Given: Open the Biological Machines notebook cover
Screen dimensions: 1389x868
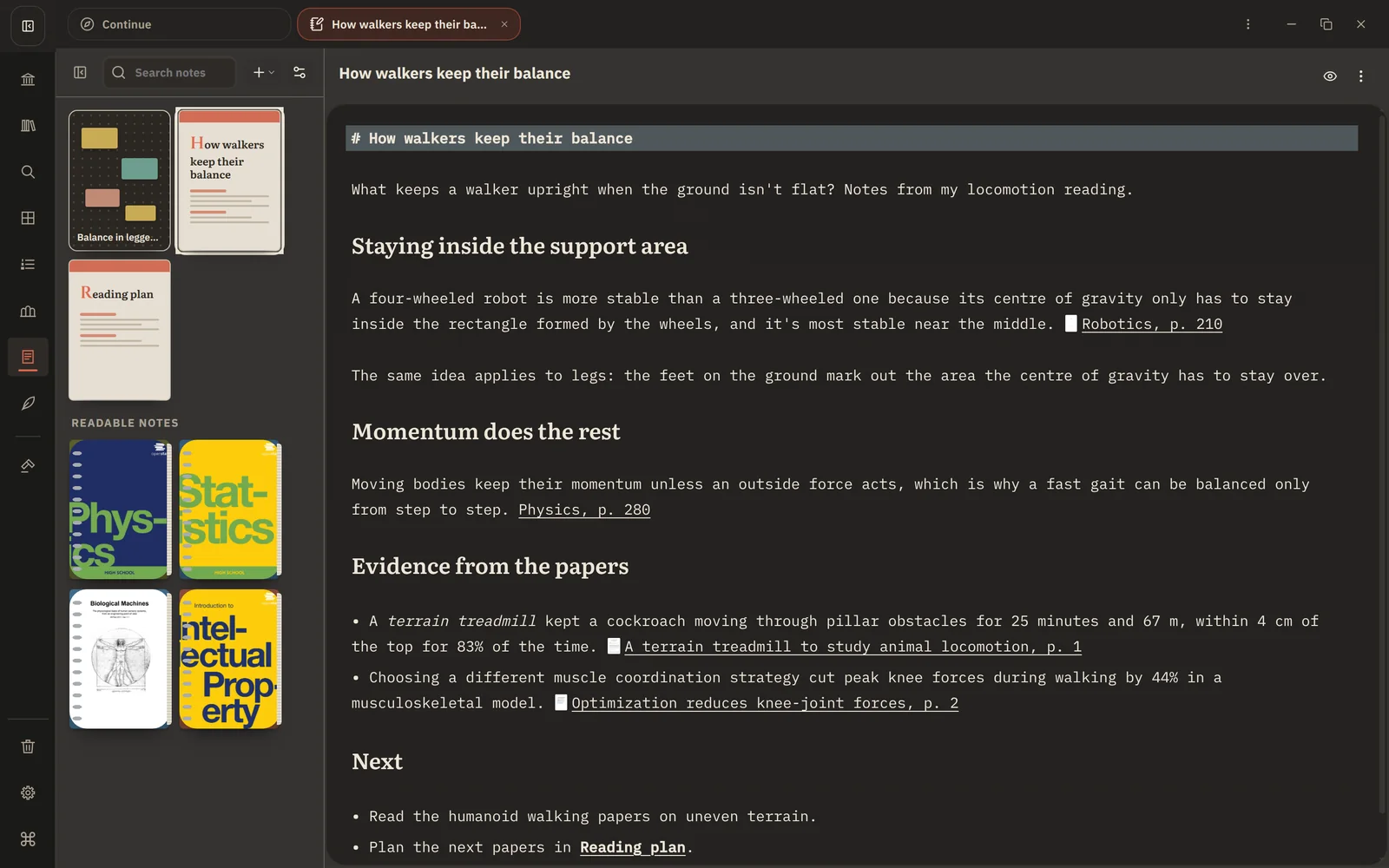Looking at the screenshot, I should click(120, 659).
